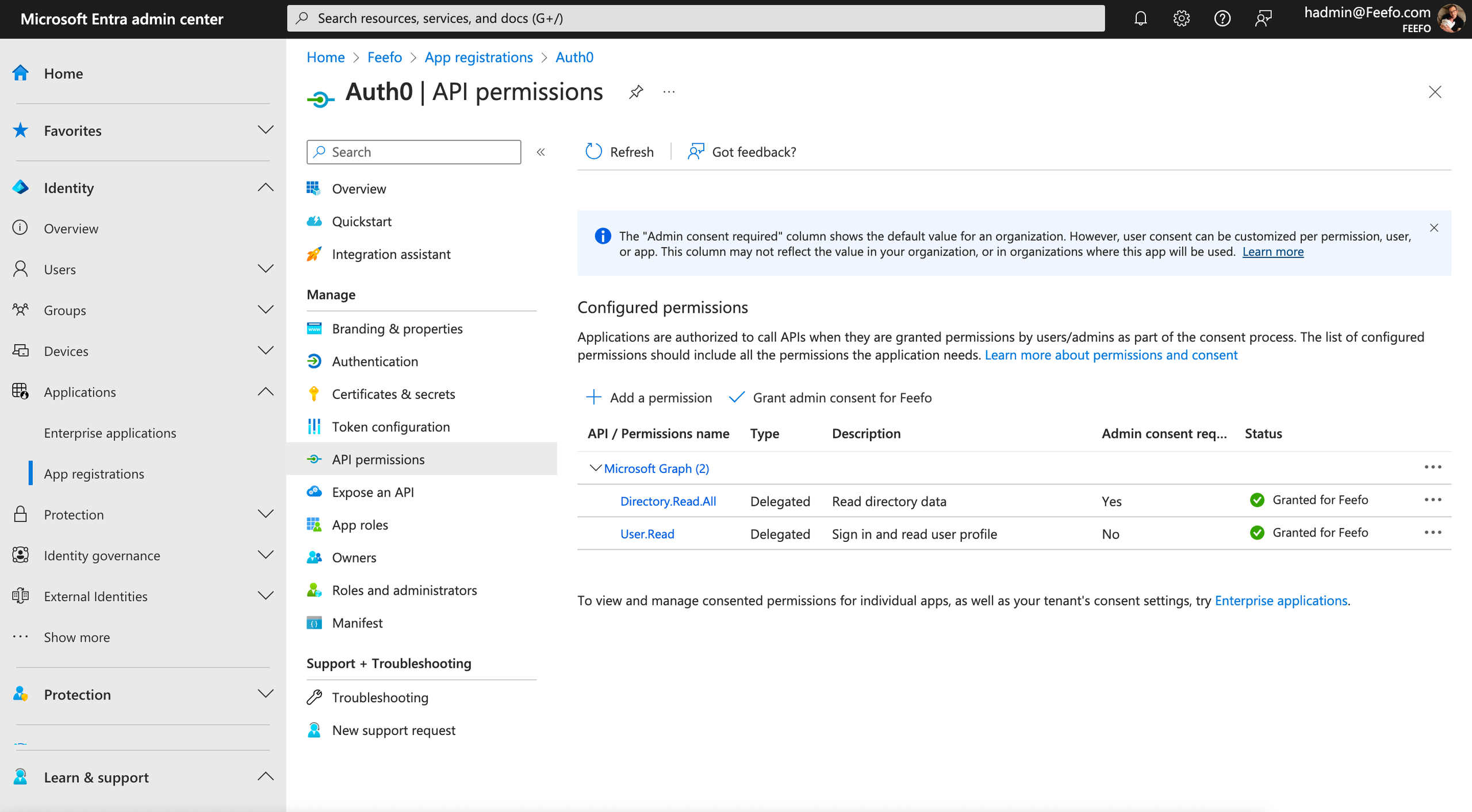Click the help question mark icon

[1222, 19]
